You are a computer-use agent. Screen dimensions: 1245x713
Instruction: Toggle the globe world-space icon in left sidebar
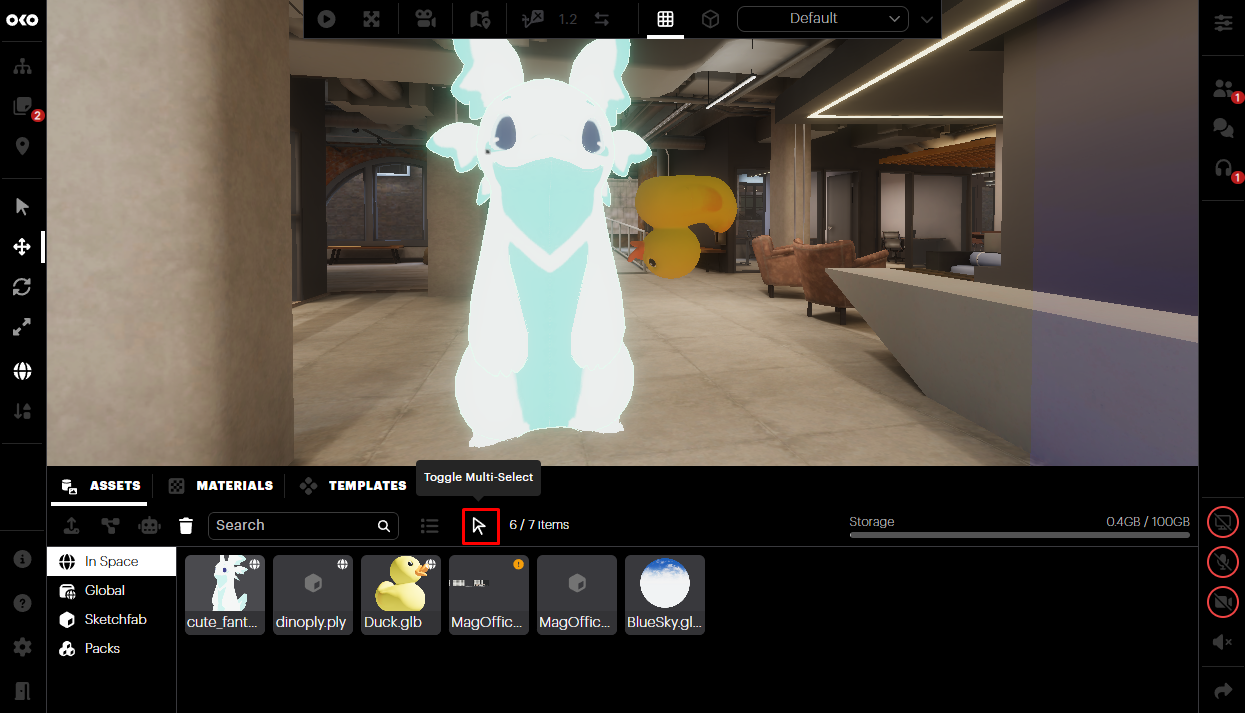22,371
